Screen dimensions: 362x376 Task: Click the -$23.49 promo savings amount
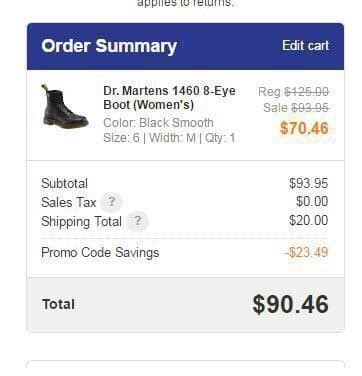coord(307,252)
